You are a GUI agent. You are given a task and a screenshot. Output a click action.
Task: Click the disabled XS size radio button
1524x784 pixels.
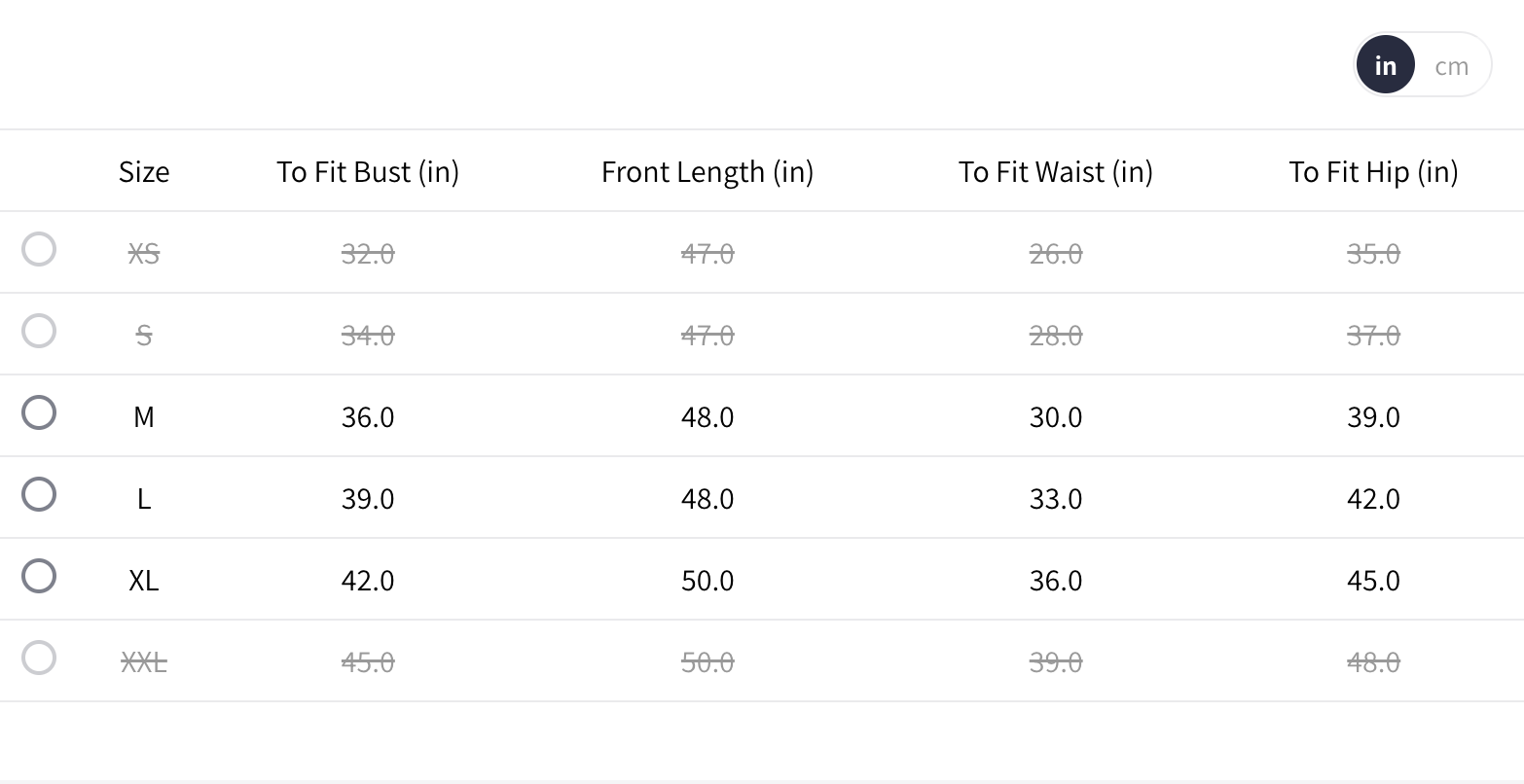[x=39, y=249]
